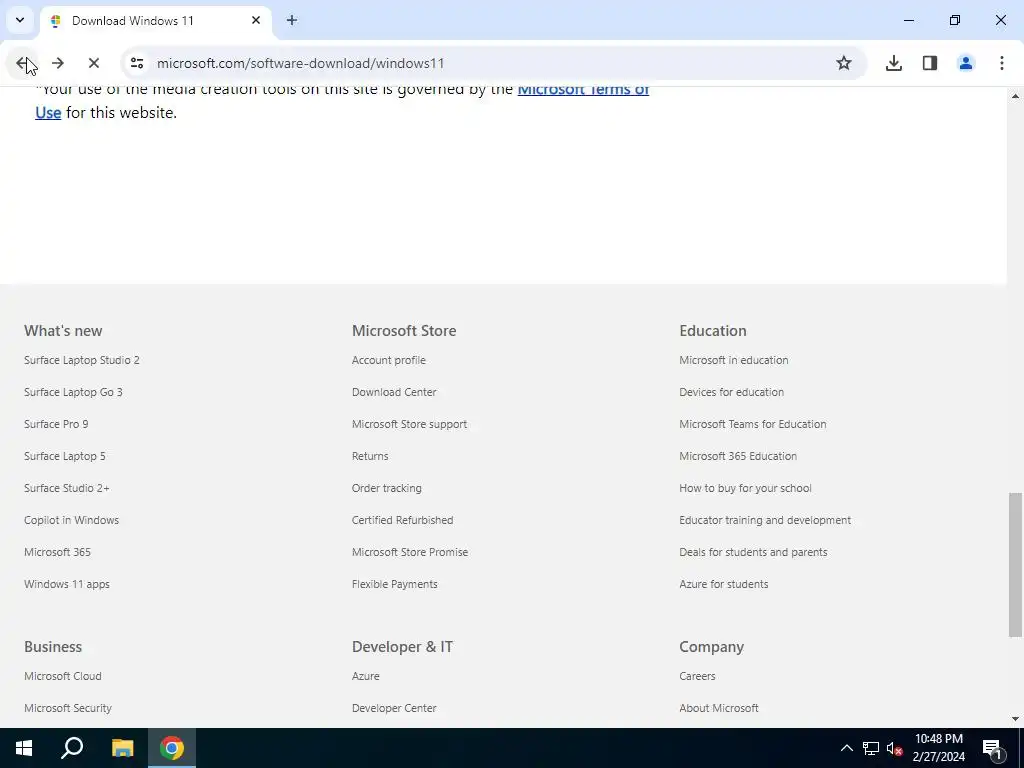
Task: Open the notification center icon
Action: point(992,748)
